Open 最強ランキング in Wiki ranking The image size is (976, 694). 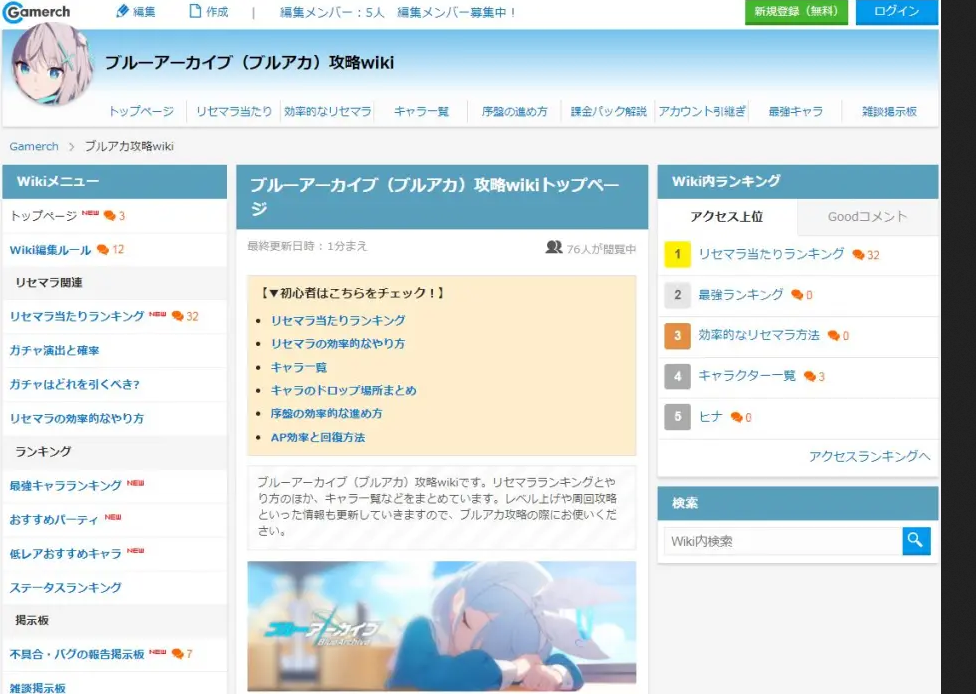[x=741, y=294]
